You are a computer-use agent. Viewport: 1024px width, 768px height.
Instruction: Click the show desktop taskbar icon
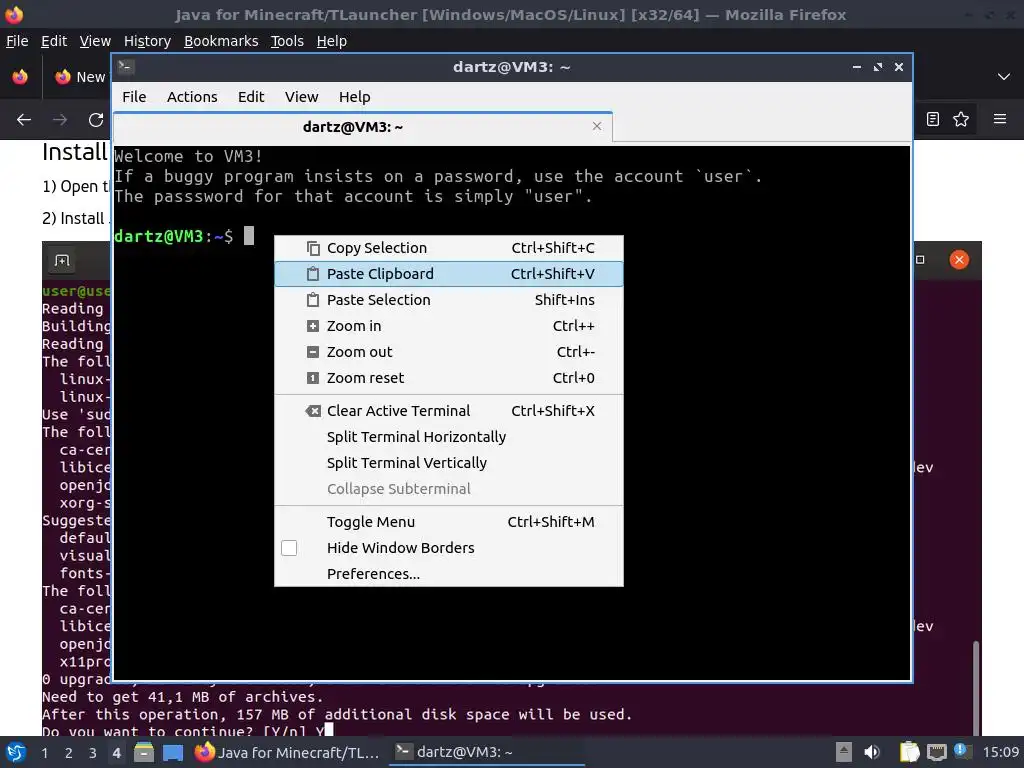pyautogui.click(x=173, y=752)
